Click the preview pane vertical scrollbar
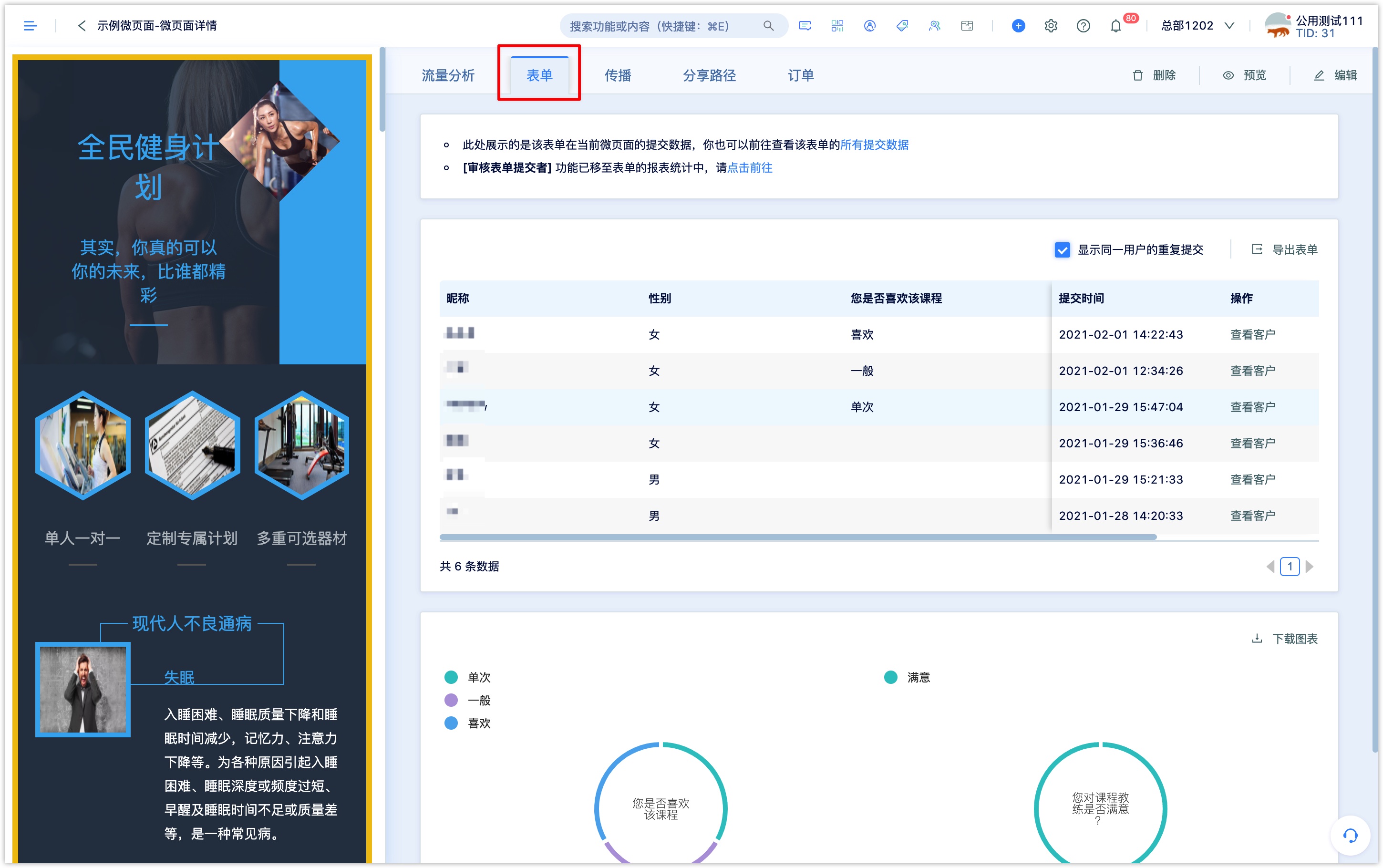The height and width of the screenshot is (868, 1383). 382,90
